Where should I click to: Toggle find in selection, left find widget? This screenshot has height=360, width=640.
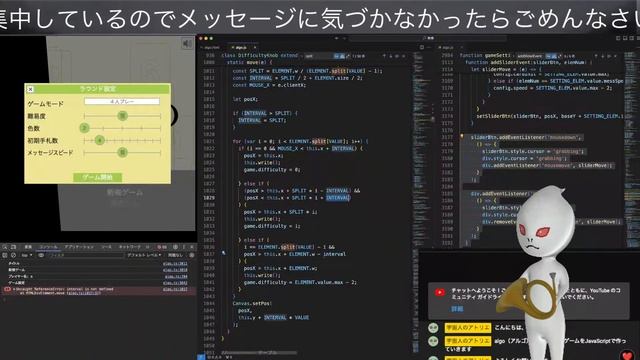[x=397, y=56]
